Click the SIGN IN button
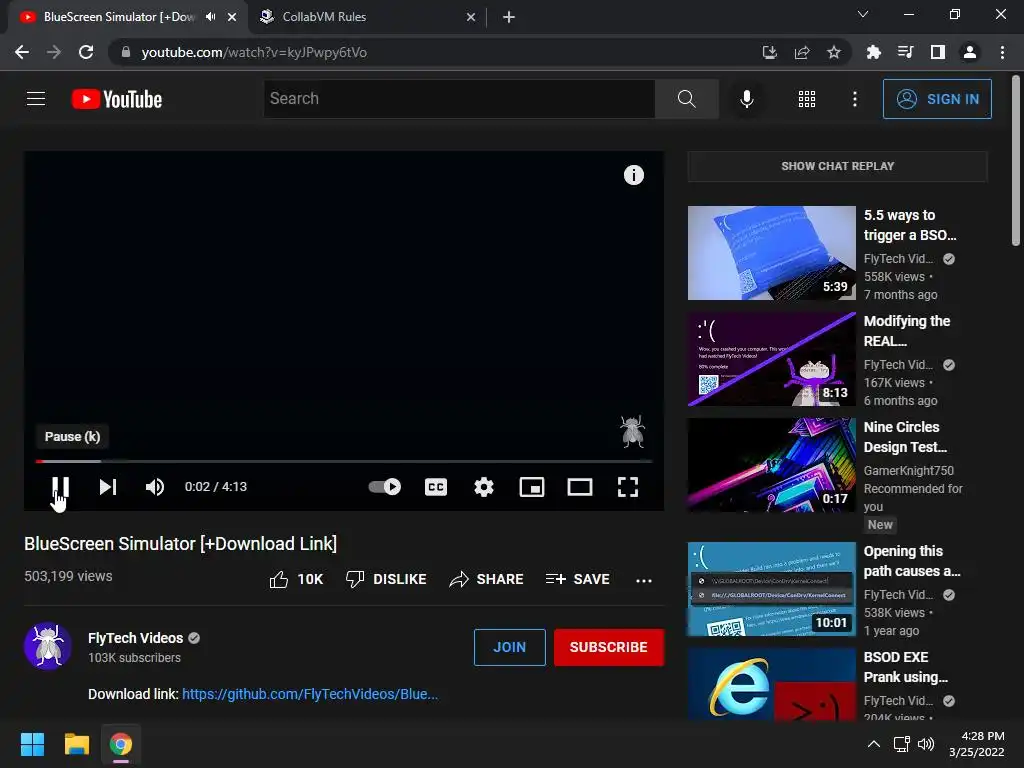 click(937, 99)
